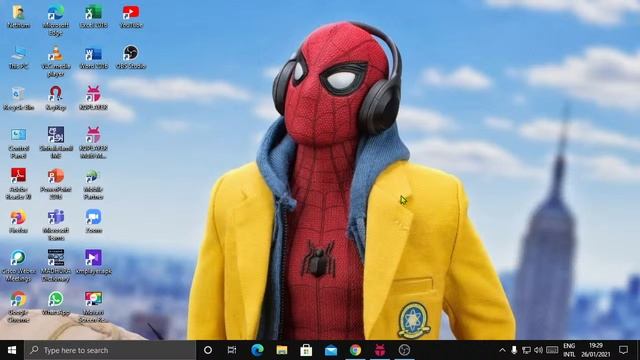640x360 pixels.
Task: Select the Recycle Bin icon
Action: (18, 99)
